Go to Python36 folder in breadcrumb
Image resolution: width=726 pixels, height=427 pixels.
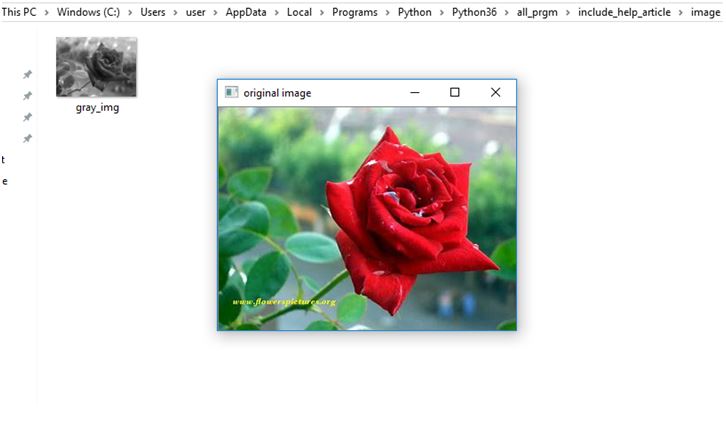(474, 13)
